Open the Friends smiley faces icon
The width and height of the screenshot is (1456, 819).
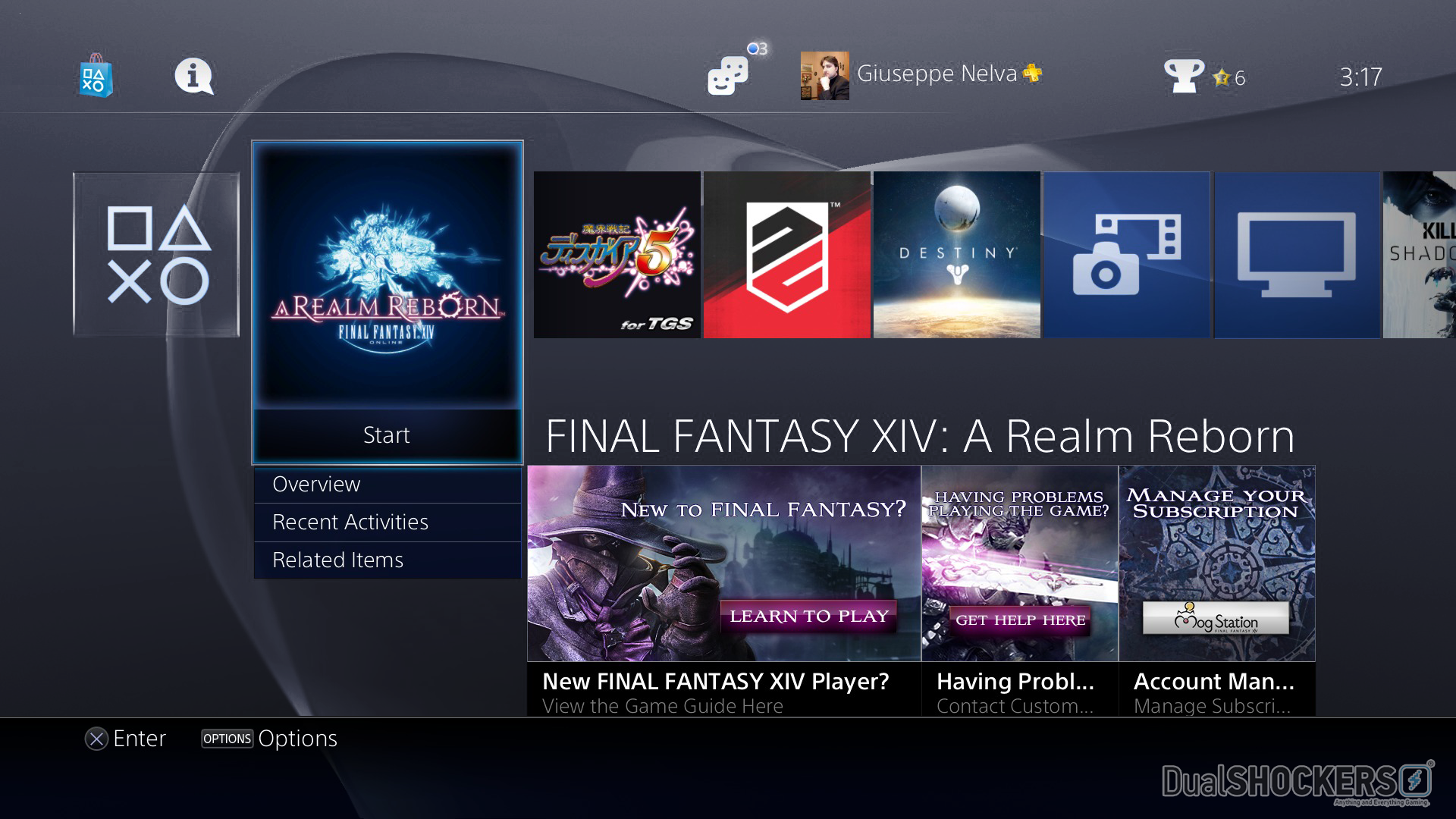tap(728, 76)
